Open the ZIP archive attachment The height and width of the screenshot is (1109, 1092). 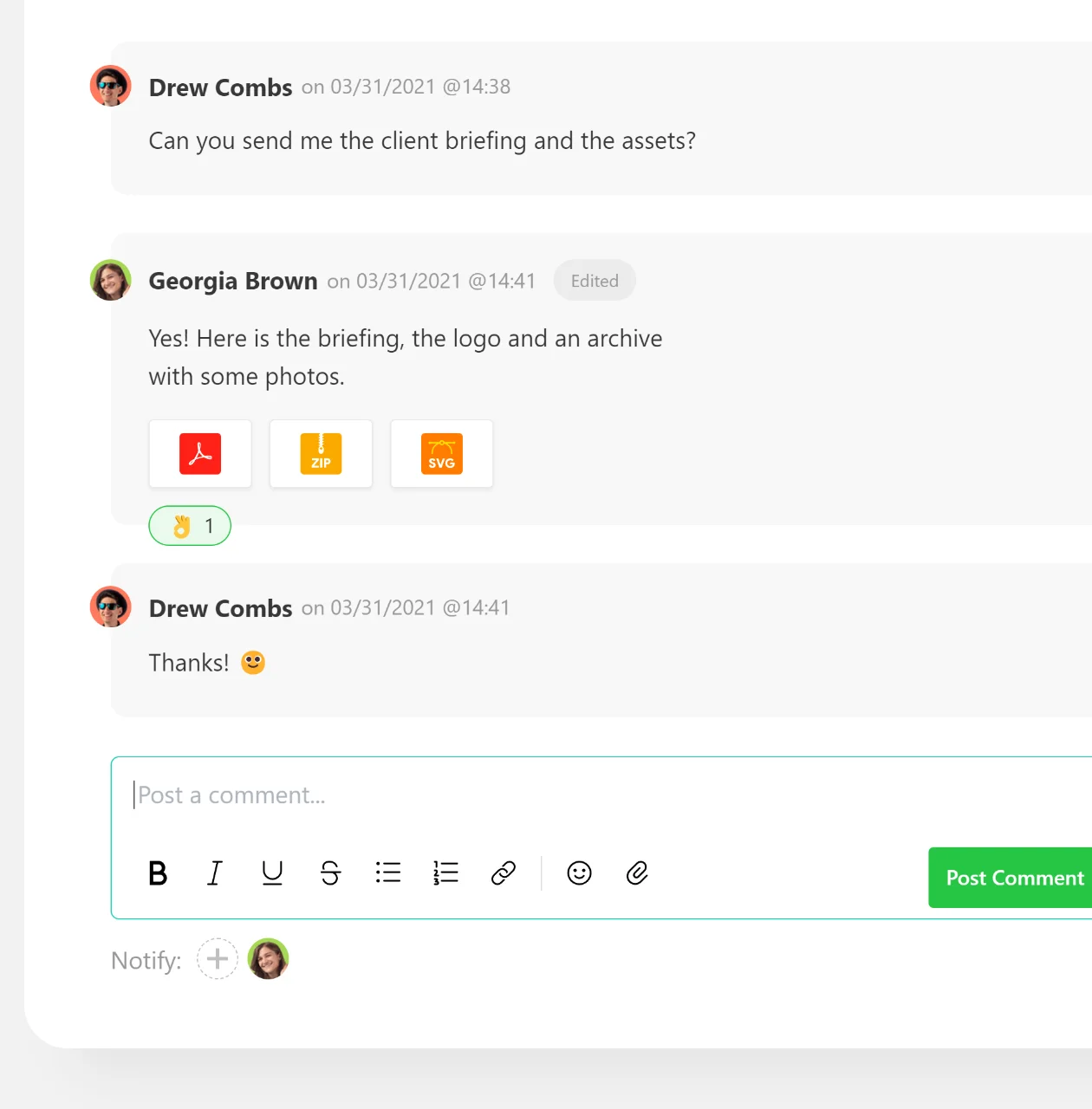click(x=321, y=454)
